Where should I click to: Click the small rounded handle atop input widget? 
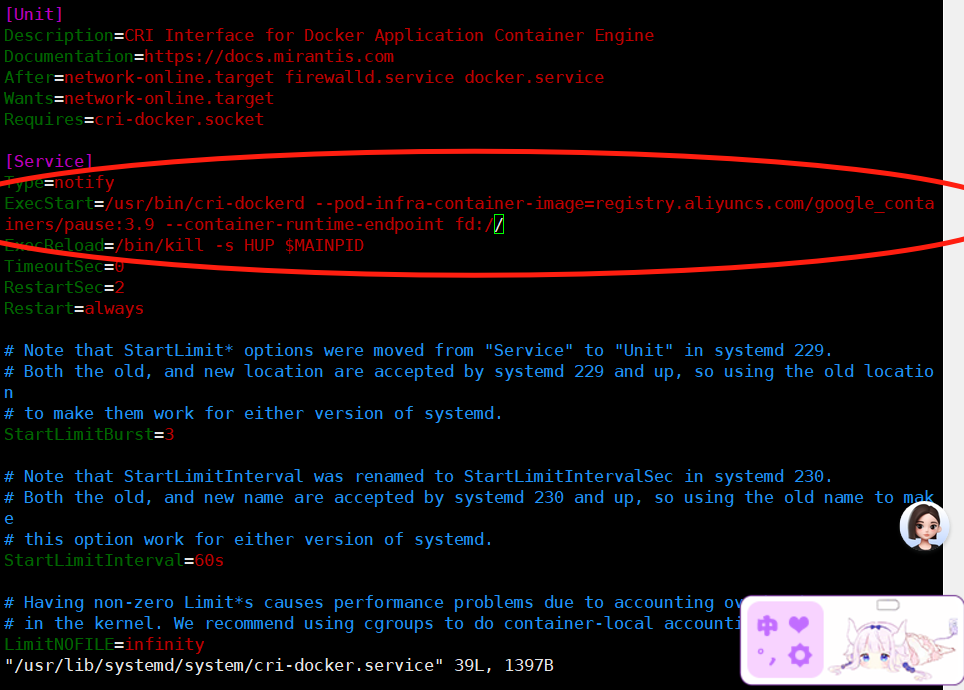pos(888,605)
